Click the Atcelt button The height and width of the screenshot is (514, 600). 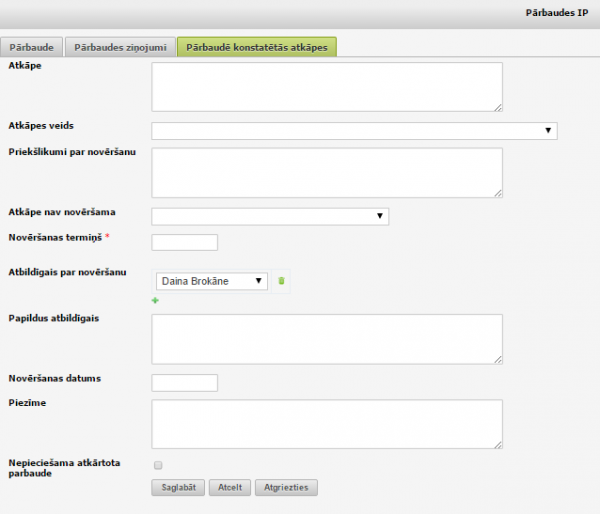230,488
